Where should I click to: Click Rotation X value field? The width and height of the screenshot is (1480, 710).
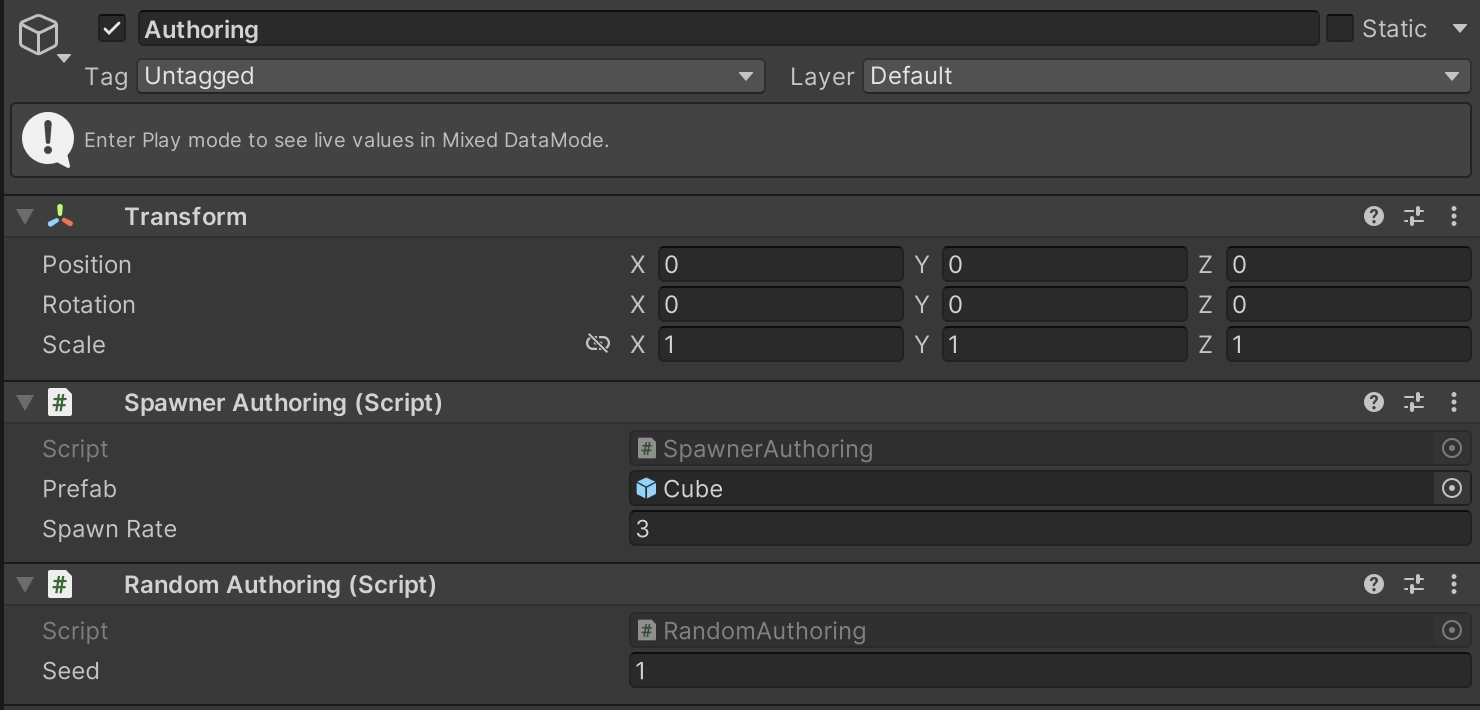pyautogui.click(x=780, y=305)
